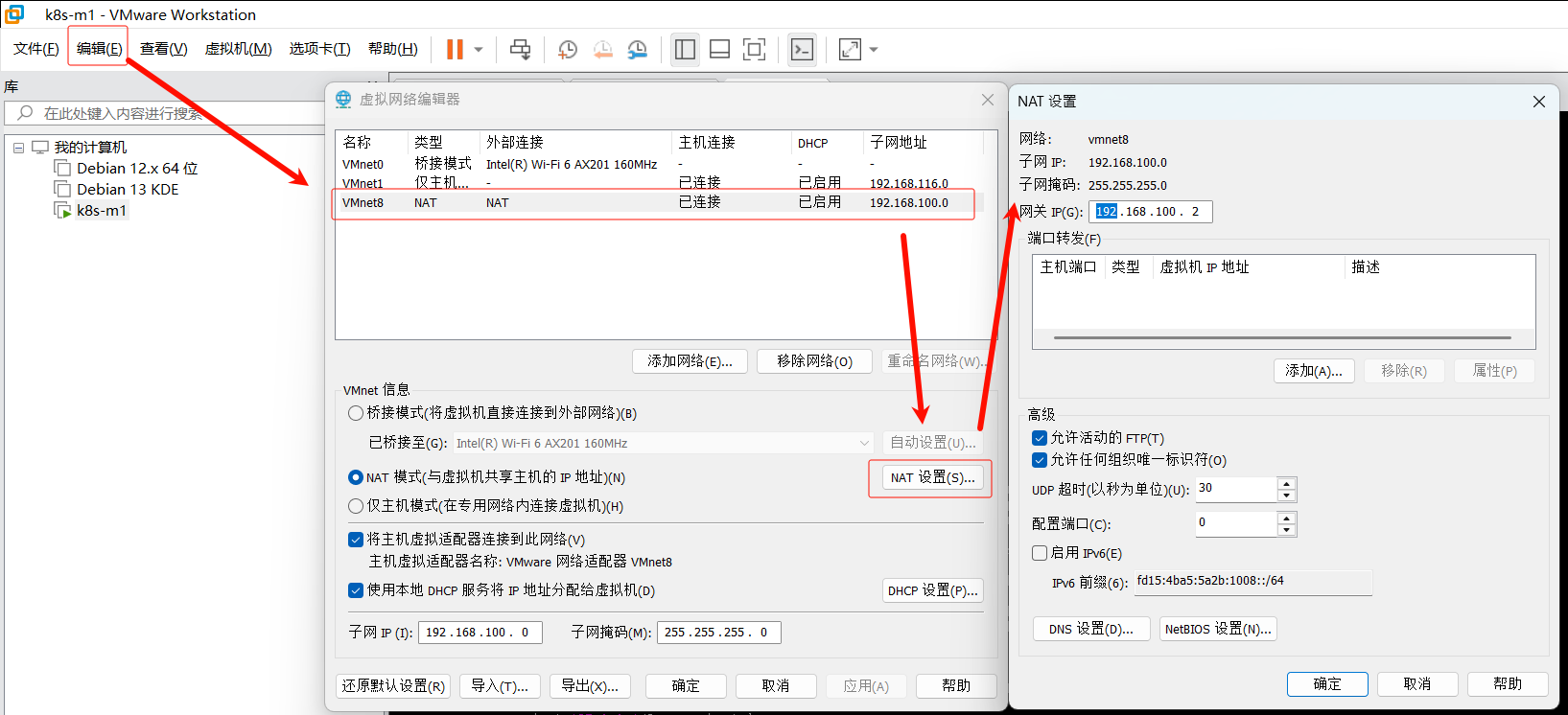This screenshot has width=1568, height=715.
Task: Toggle the library sidebar view icon
Action: (x=685, y=49)
